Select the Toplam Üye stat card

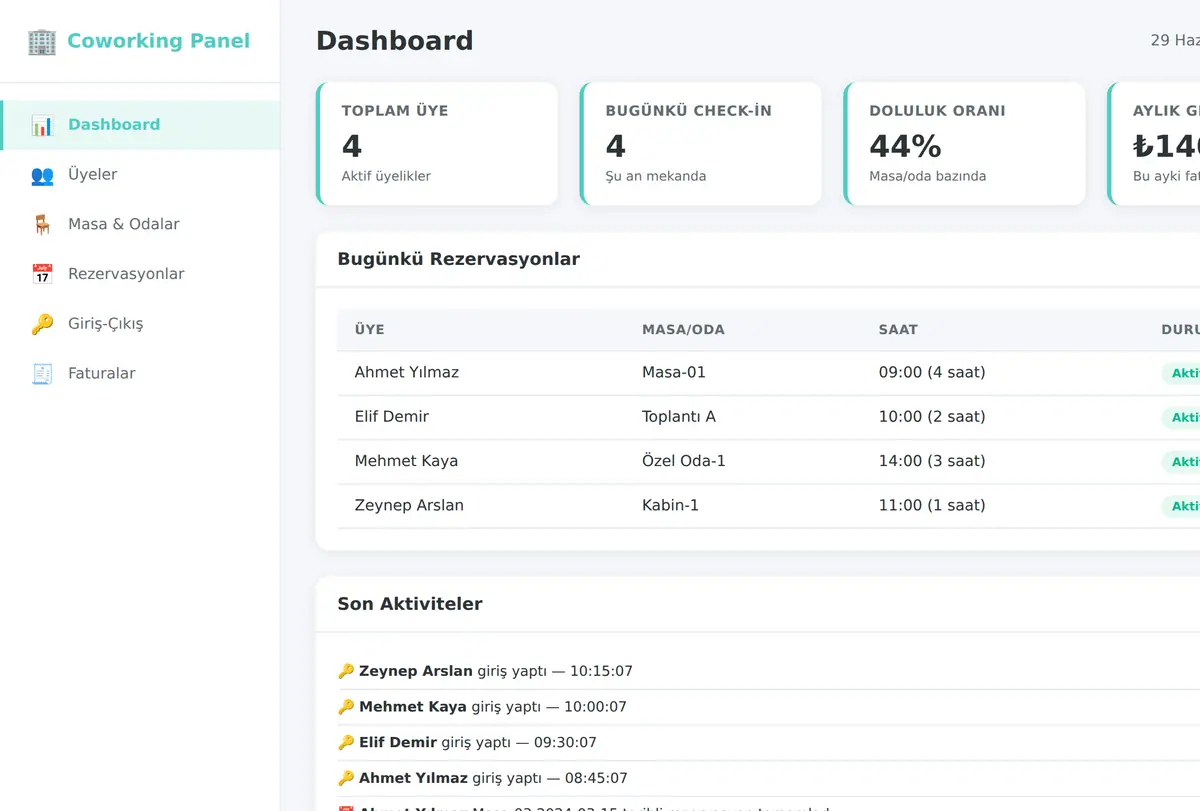[x=437, y=144]
